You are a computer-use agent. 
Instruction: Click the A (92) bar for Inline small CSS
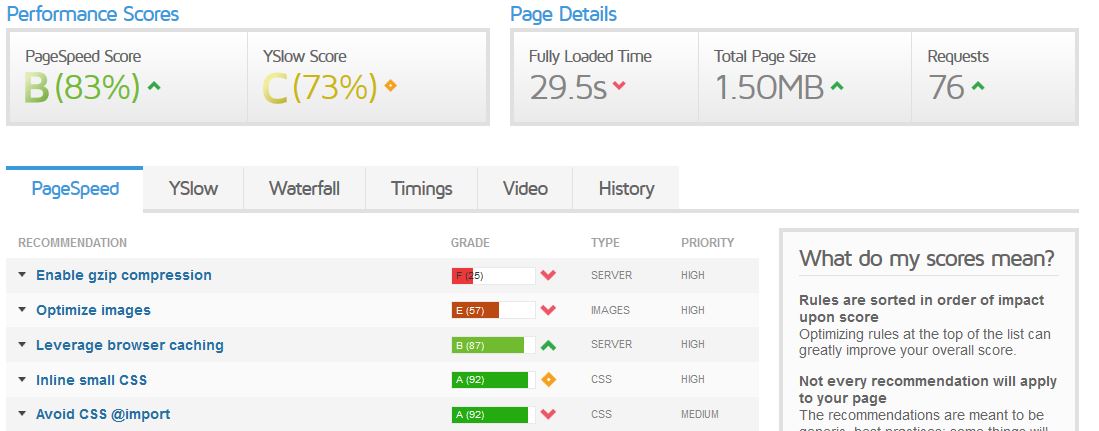click(x=493, y=380)
